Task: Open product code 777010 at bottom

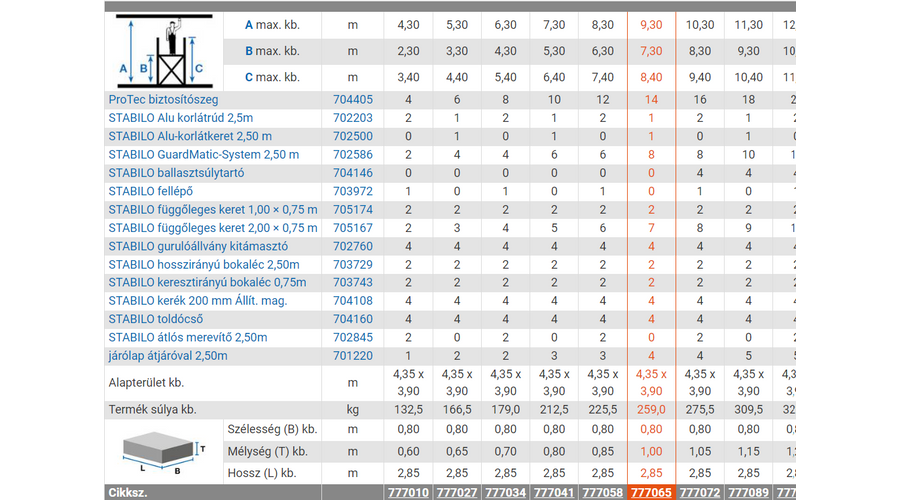Action: pyautogui.click(x=407, y=492)
